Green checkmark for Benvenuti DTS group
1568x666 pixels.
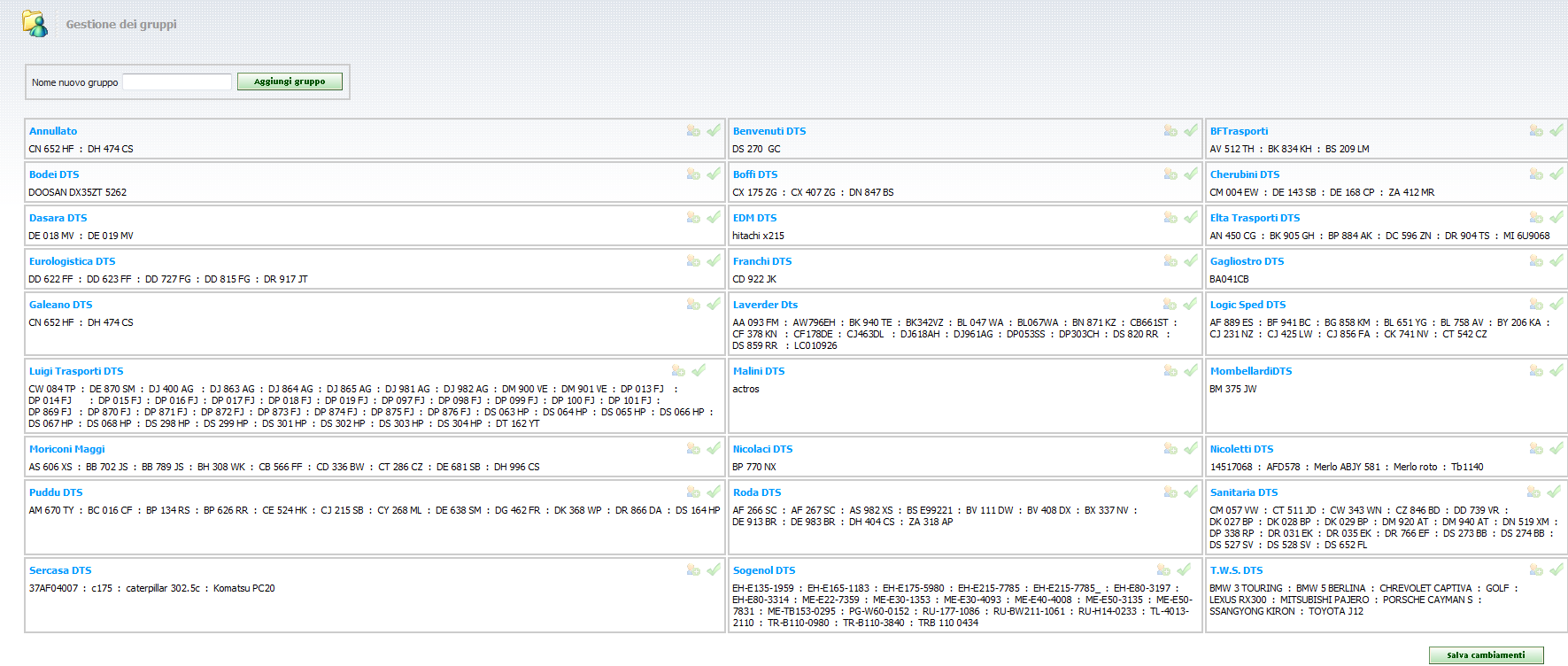(1191, 130)
